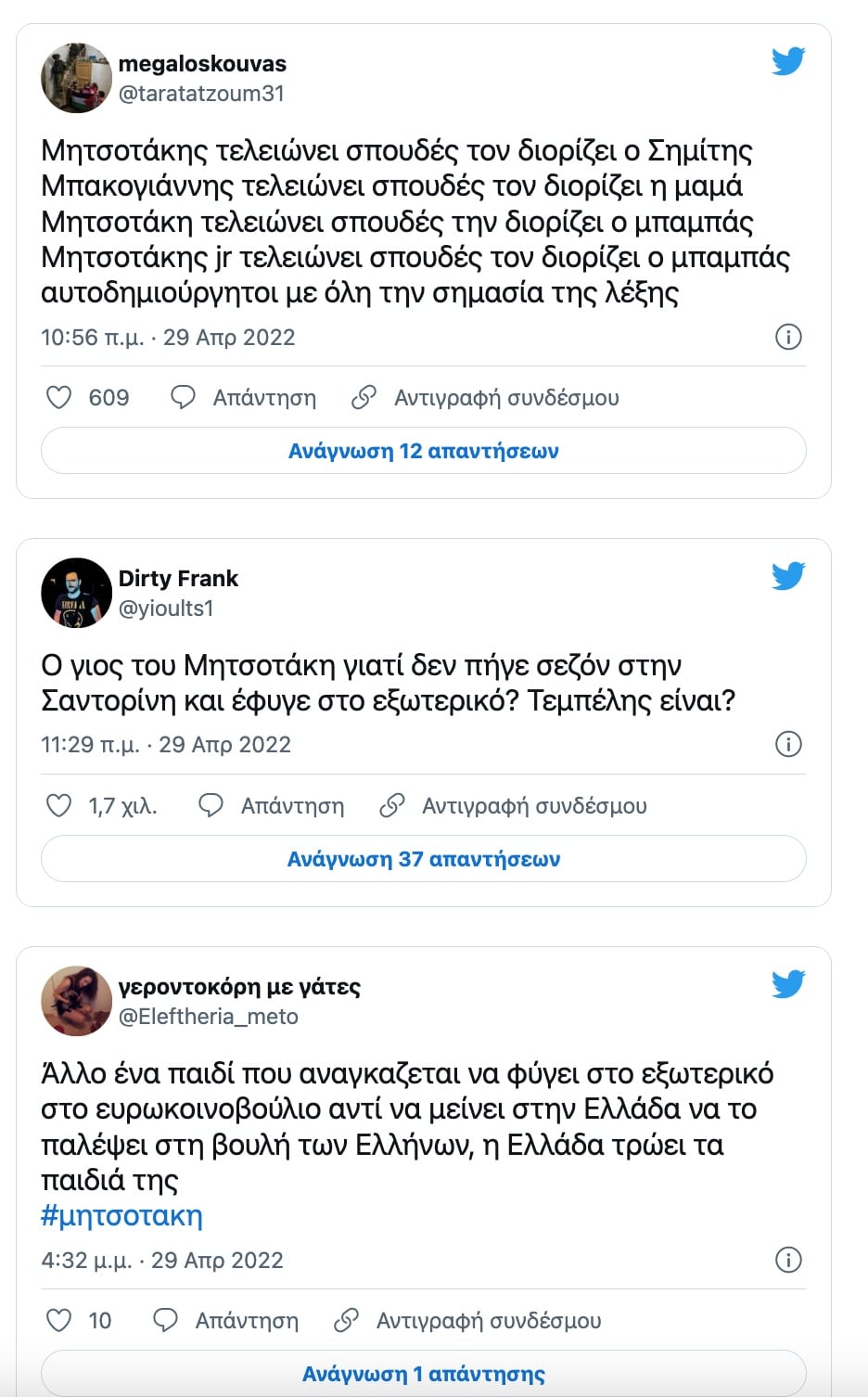
Task: Open info icon on megaloskouvas tweet
Action: tap(787, 337)
